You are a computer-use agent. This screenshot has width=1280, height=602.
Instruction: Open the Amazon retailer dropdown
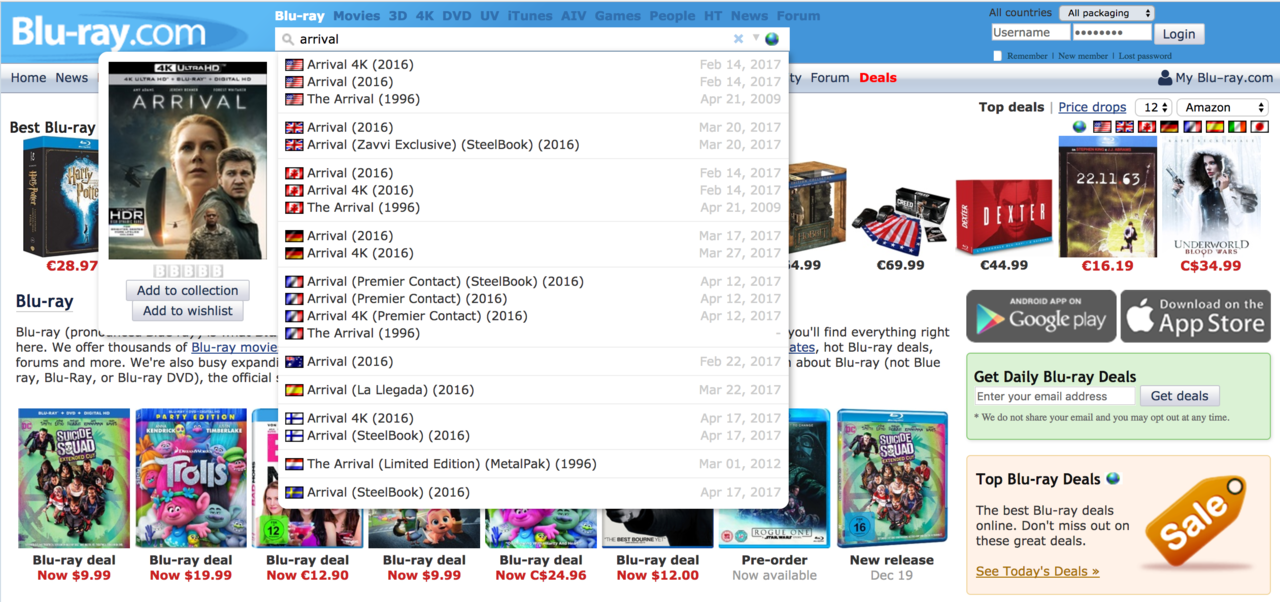click(x=1222, y=107)
